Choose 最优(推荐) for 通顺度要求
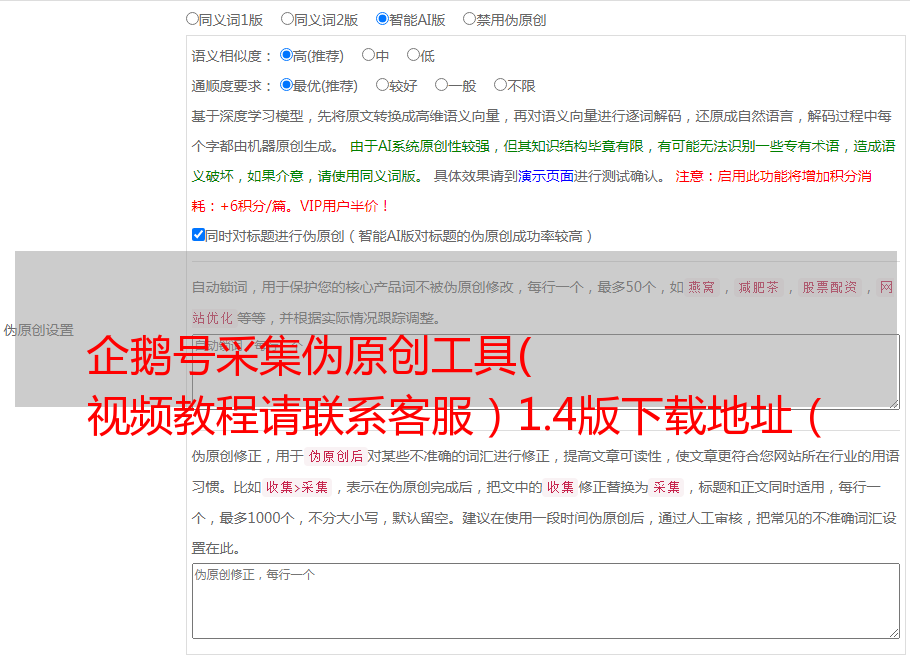Image resolution: width=911 pixels, height=658 pixels. click(286, 85)
